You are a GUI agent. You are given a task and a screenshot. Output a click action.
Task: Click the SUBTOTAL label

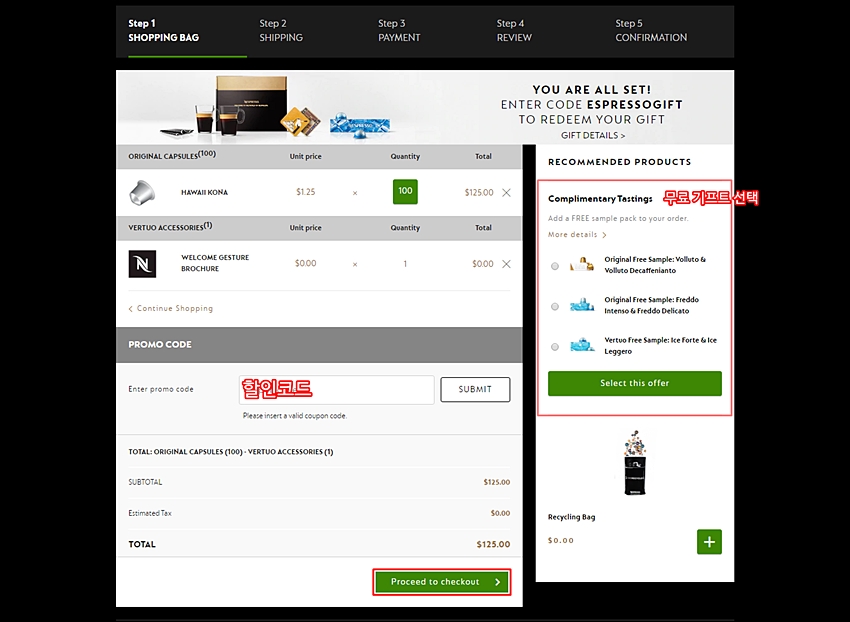[x=145, y=482]
